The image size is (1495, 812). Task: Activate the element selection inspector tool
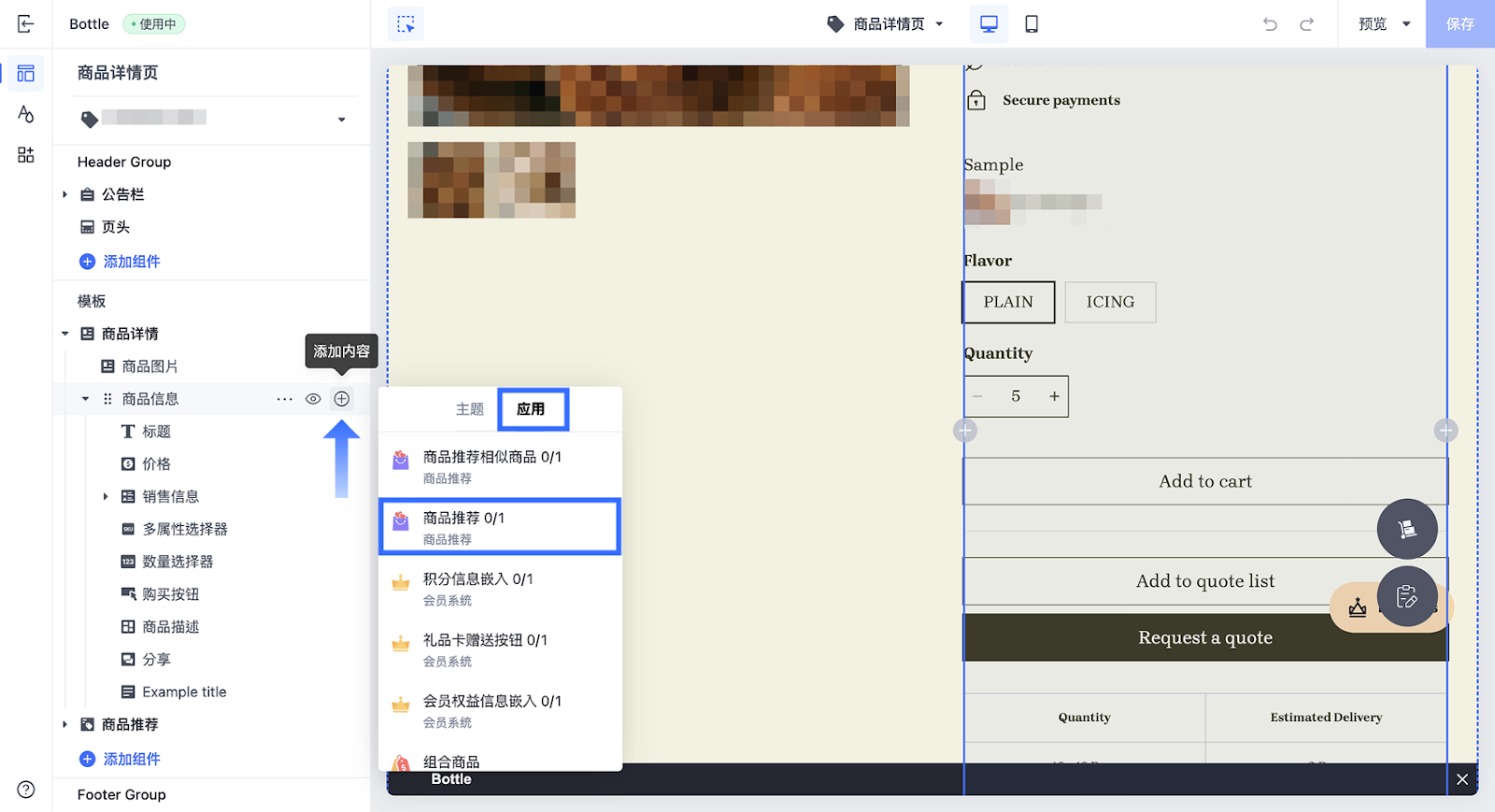pyautogui.click(x=406, y=24)
